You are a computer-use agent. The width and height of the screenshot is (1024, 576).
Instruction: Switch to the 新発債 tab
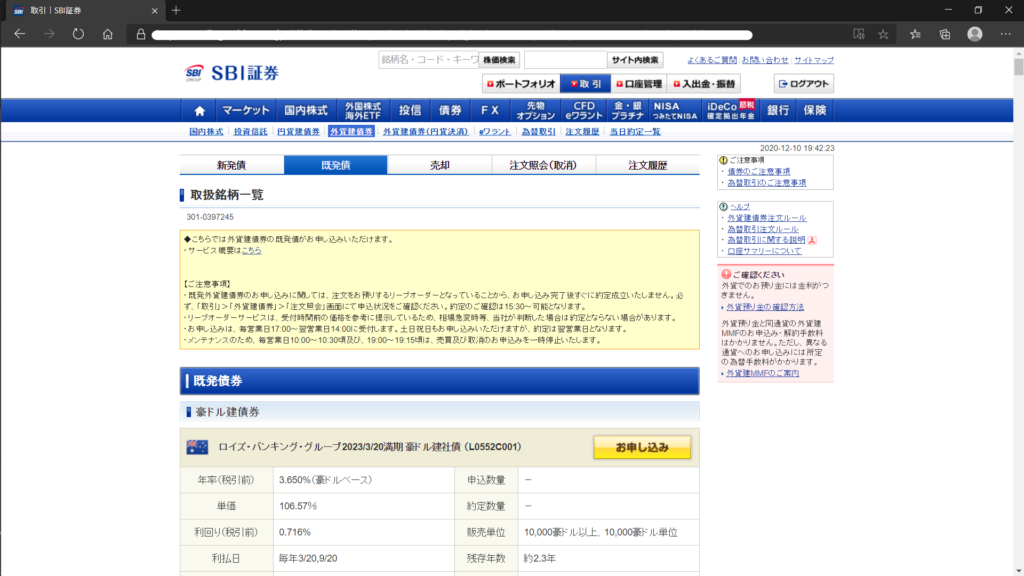(231, 165)
